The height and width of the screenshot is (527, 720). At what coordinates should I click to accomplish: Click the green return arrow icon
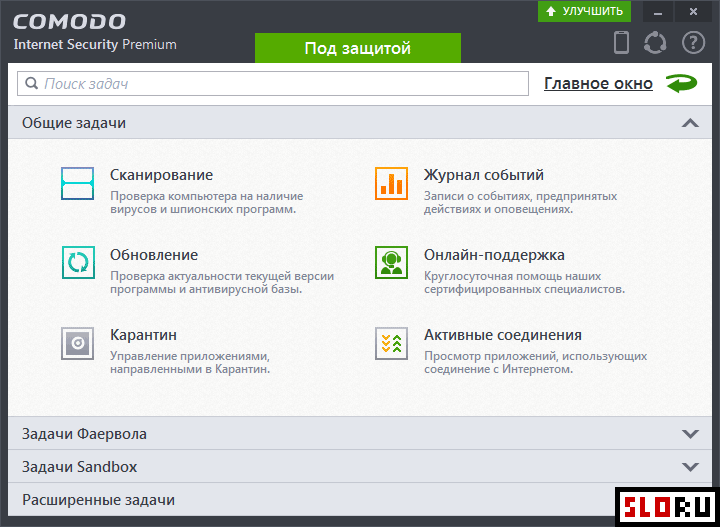pos(681,84)
